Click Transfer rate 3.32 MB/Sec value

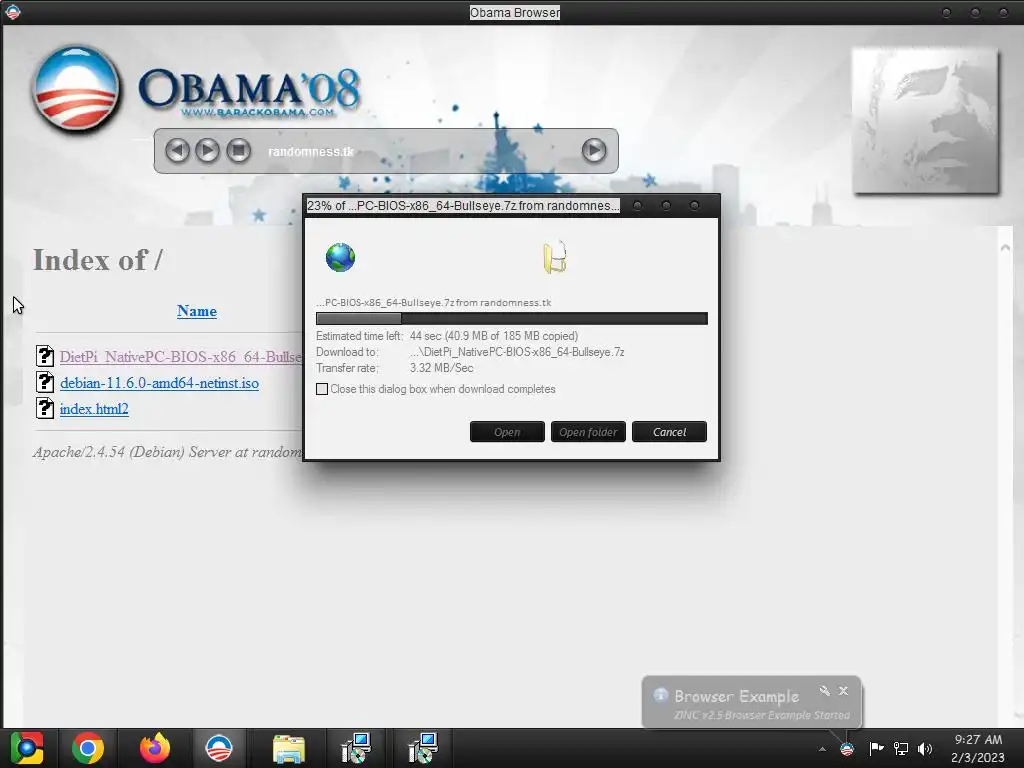point(441,368)
